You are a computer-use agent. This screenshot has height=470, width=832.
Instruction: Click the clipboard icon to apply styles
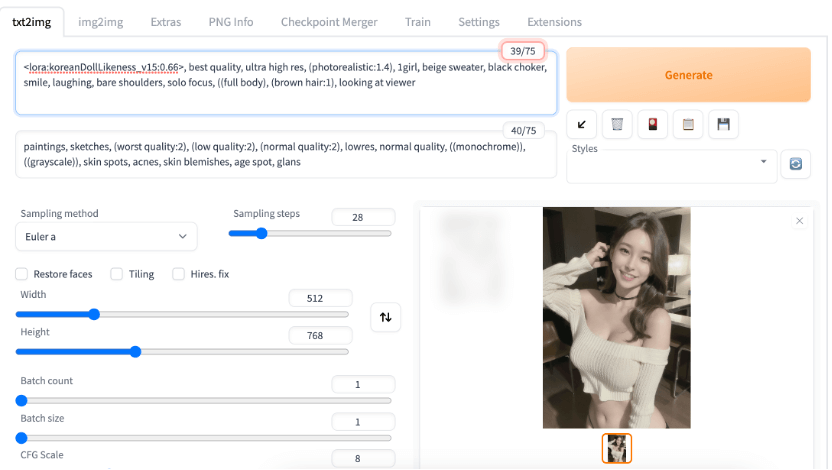coord(688,124)
